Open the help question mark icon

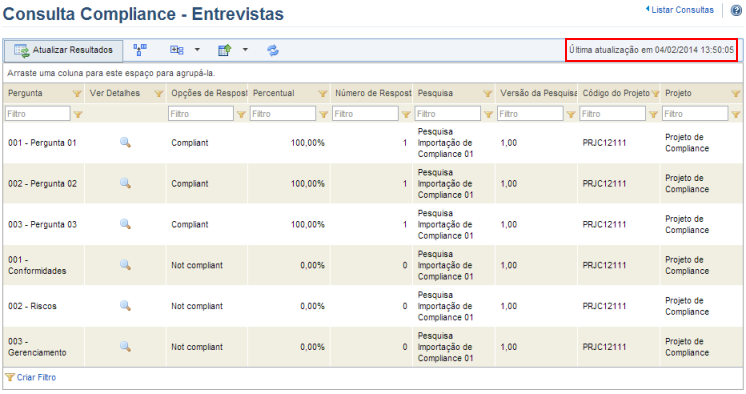[736, 10]
